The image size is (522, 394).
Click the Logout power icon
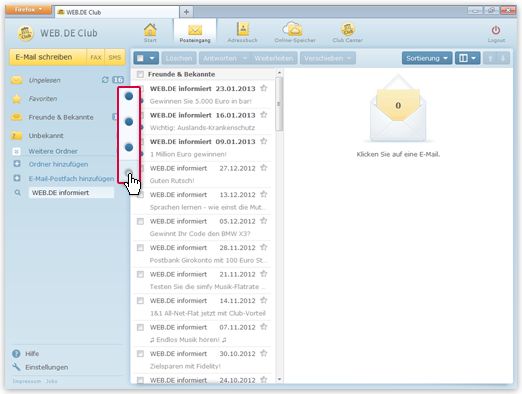coord(496,30)
